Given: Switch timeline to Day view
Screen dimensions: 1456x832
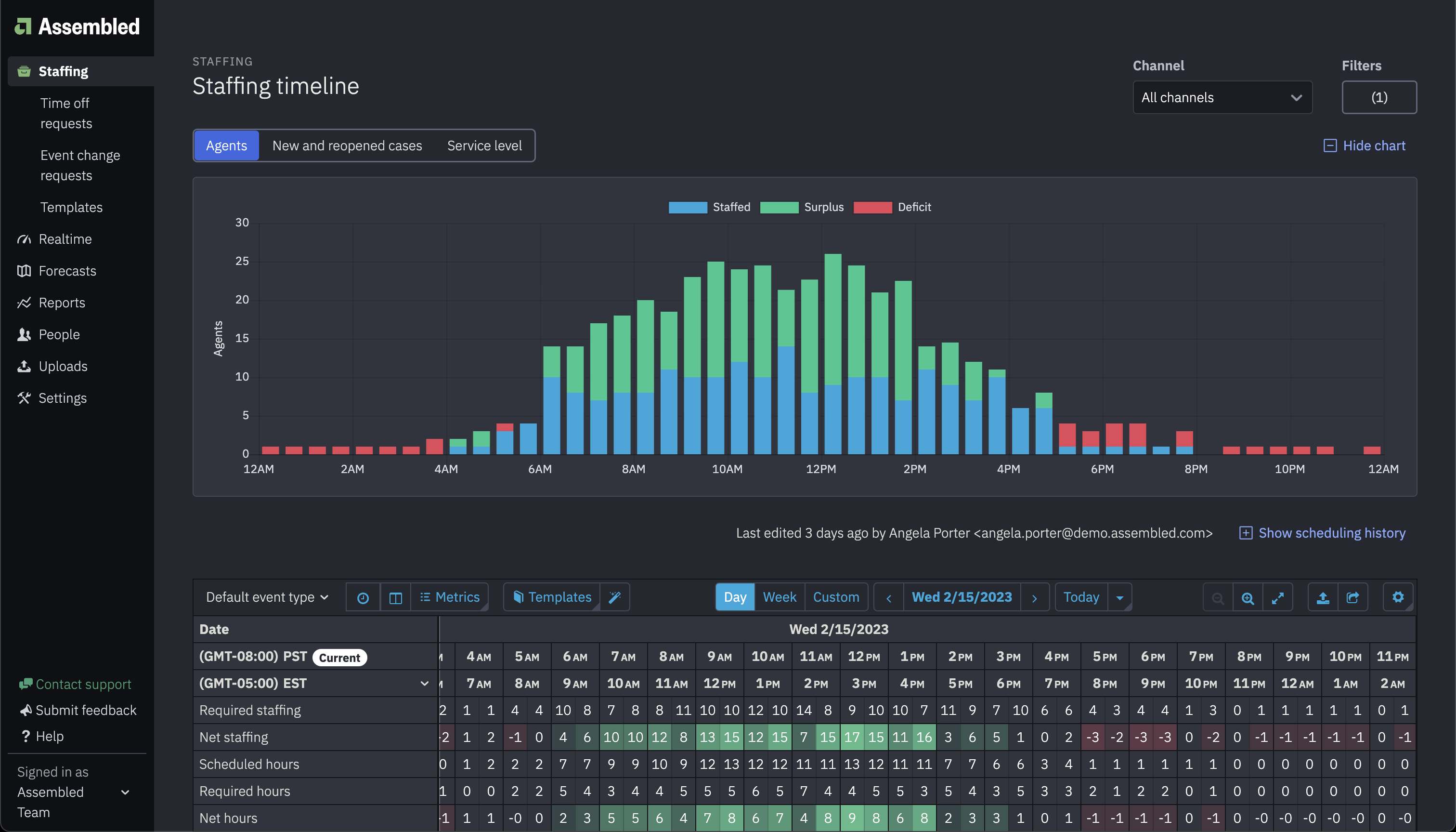Looking at the screenshot, I should tap(735, 597).
